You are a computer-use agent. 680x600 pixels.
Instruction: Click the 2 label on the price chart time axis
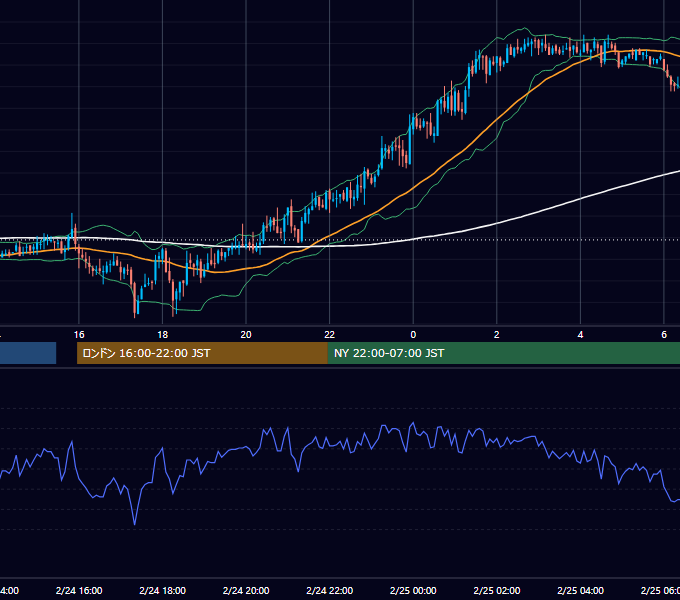click(x=497, y=335)
